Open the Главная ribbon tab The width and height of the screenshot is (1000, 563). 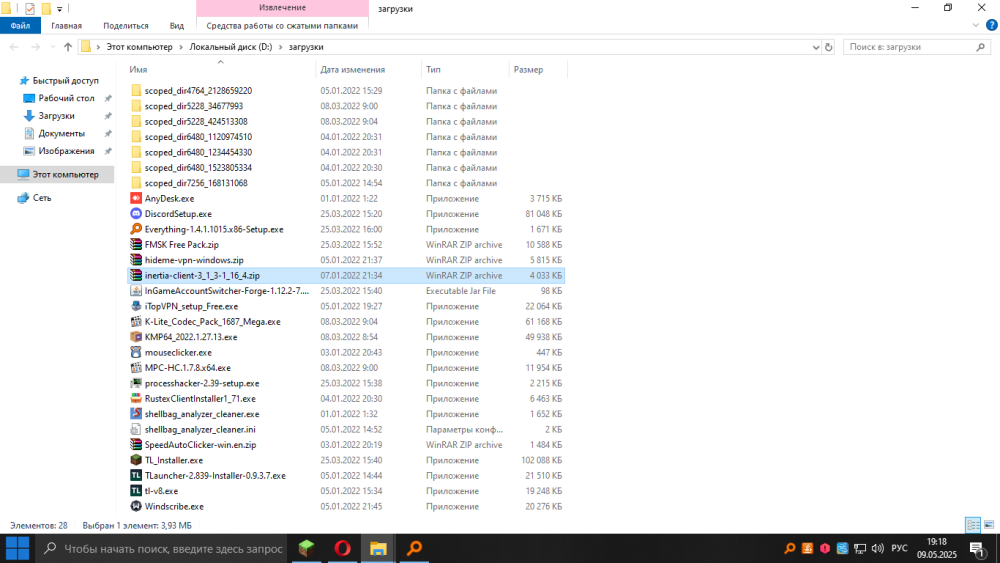[66, 26]
